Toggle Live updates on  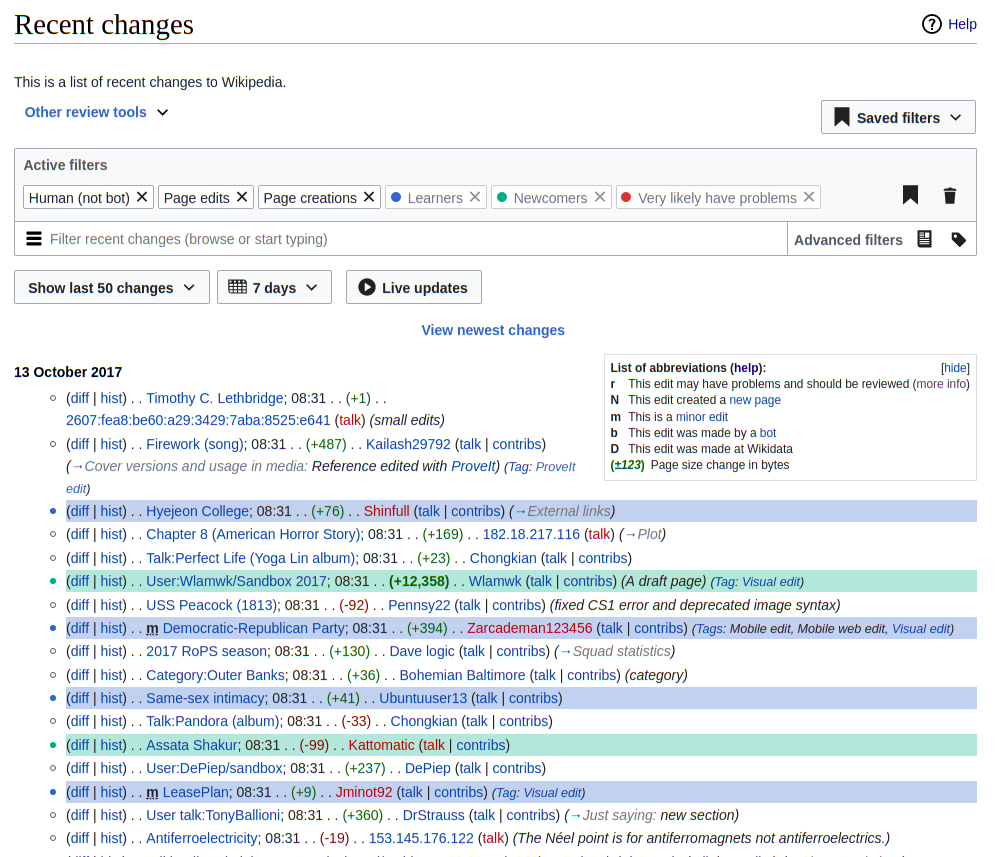click(414, 287)
